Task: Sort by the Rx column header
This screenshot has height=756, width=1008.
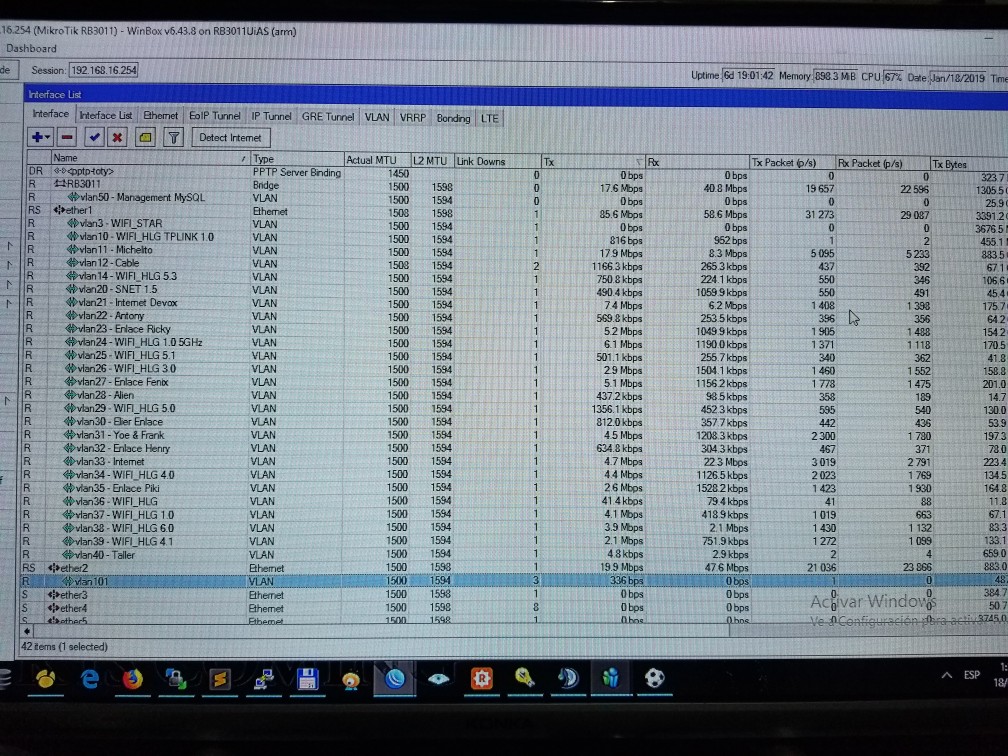Action: click(x=697, y=163)
